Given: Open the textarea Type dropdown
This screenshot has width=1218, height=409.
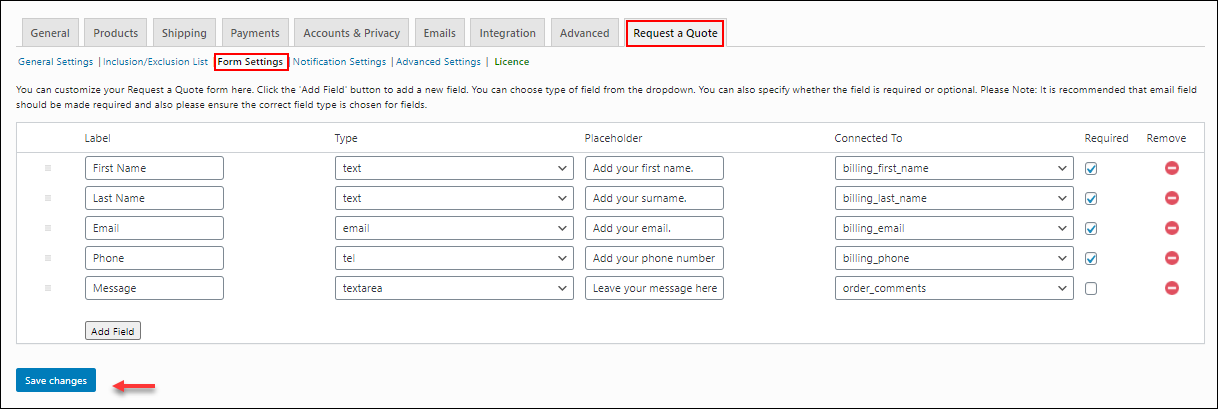Looking at the screenshot, I should tap(453, 288).
